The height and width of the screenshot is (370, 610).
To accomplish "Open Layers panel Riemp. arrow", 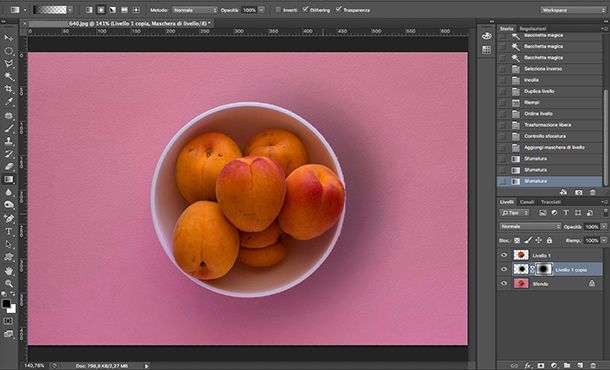I will pos(604,240).
